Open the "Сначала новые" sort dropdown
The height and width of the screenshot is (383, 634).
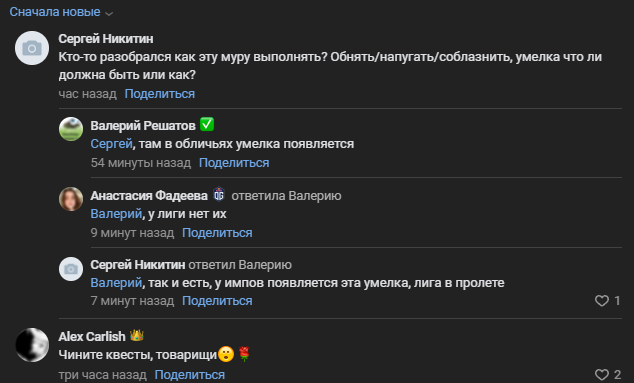click(x=61, y=12)
